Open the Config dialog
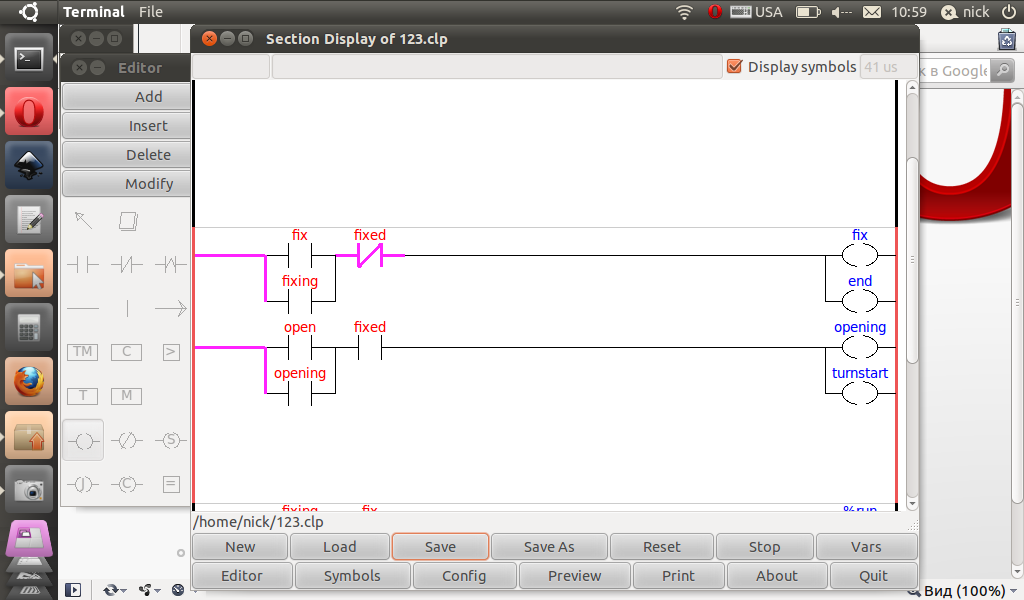Viewport: 1024px width, 600px height. coord(464,576)
